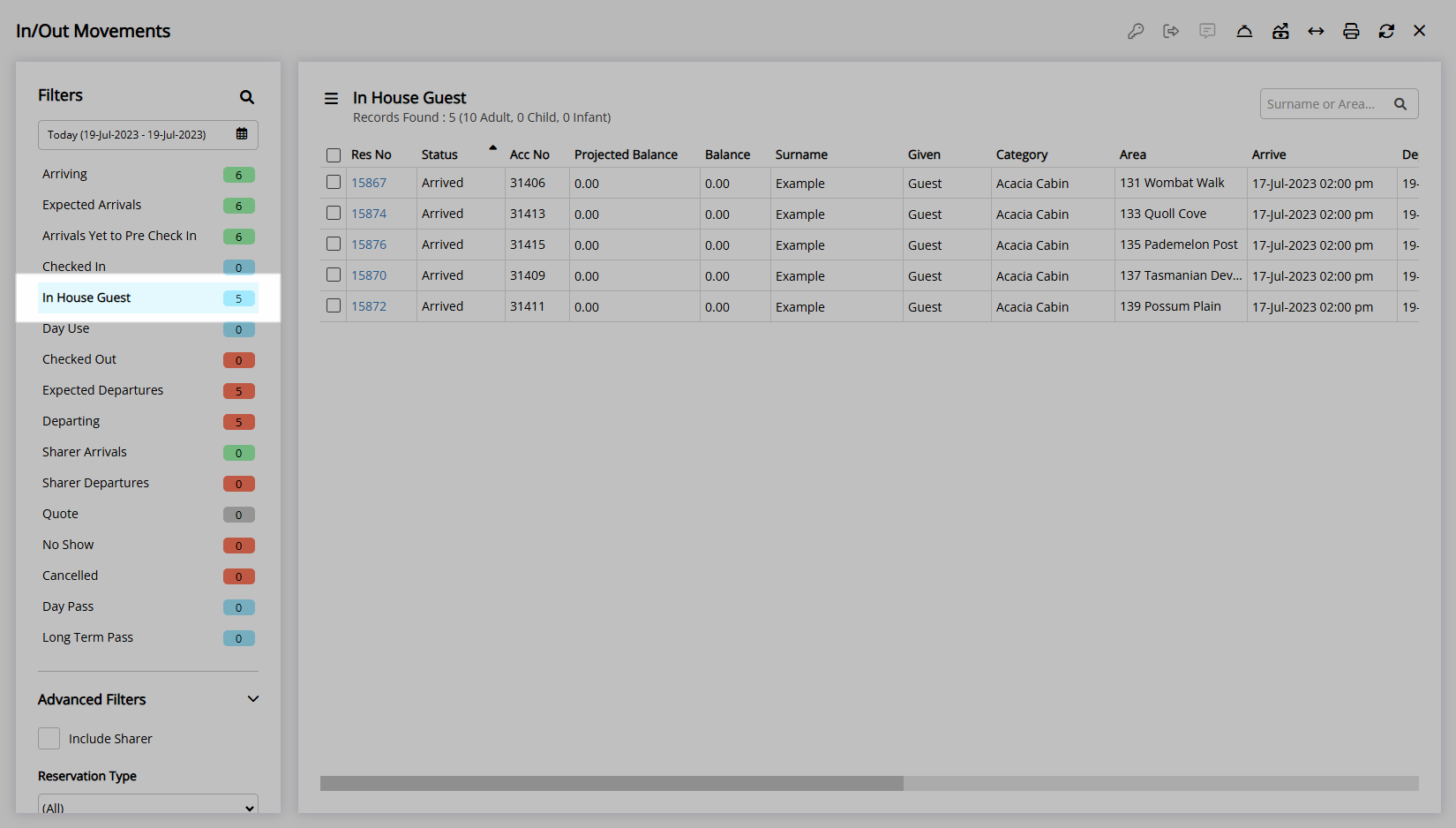Click the horizontal table scrollbar

[612, 784]
